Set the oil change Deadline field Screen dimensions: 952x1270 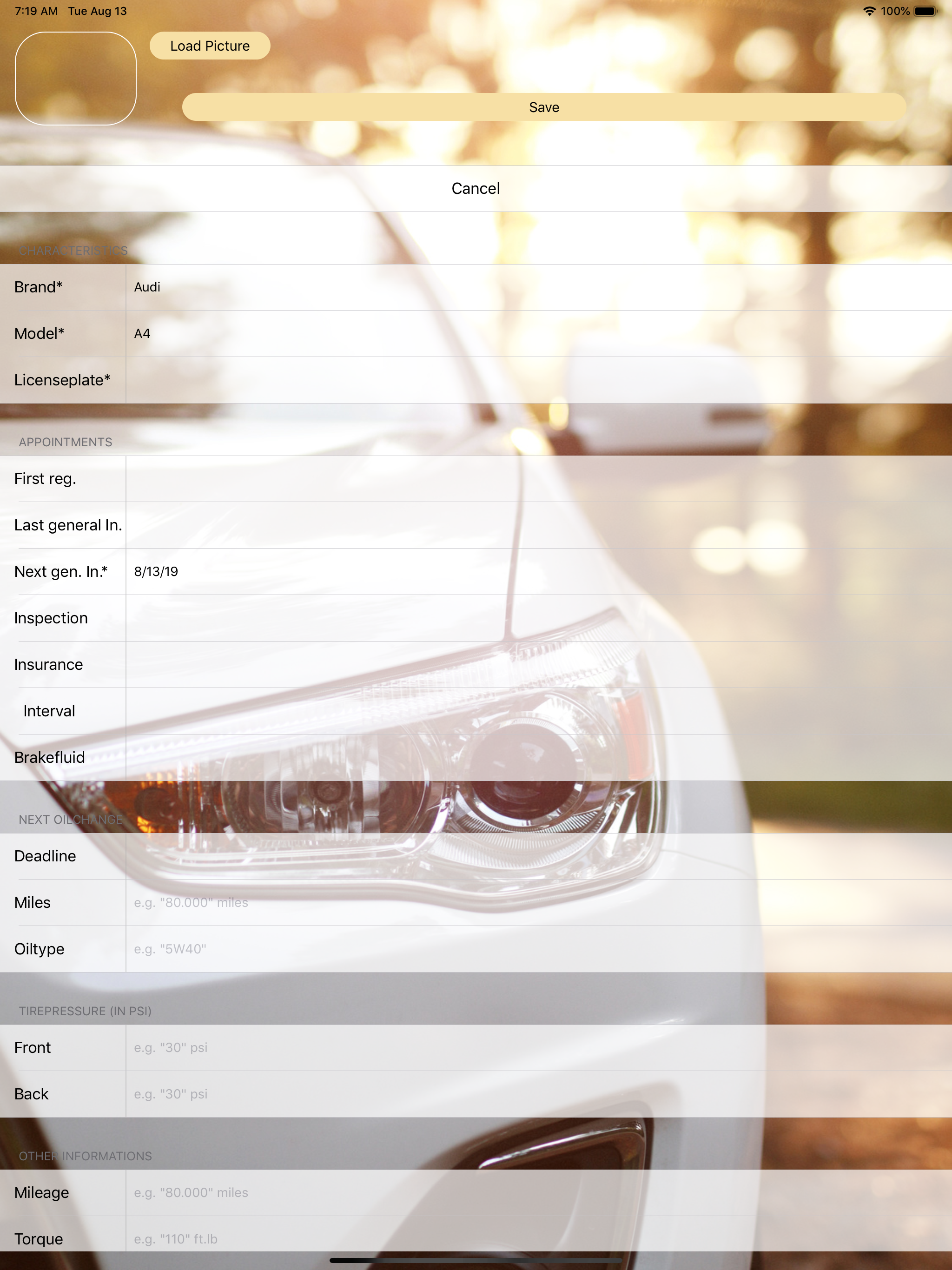pos(539,856)
